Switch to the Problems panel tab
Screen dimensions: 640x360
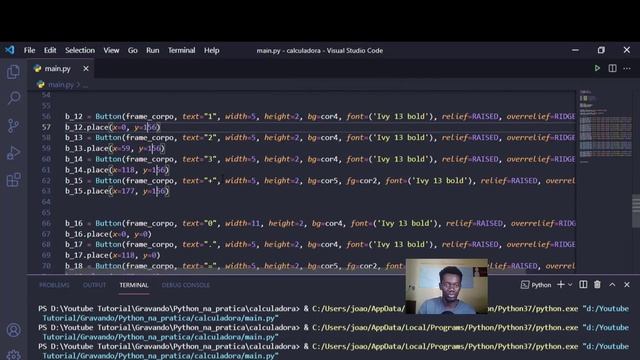[54, 285]
